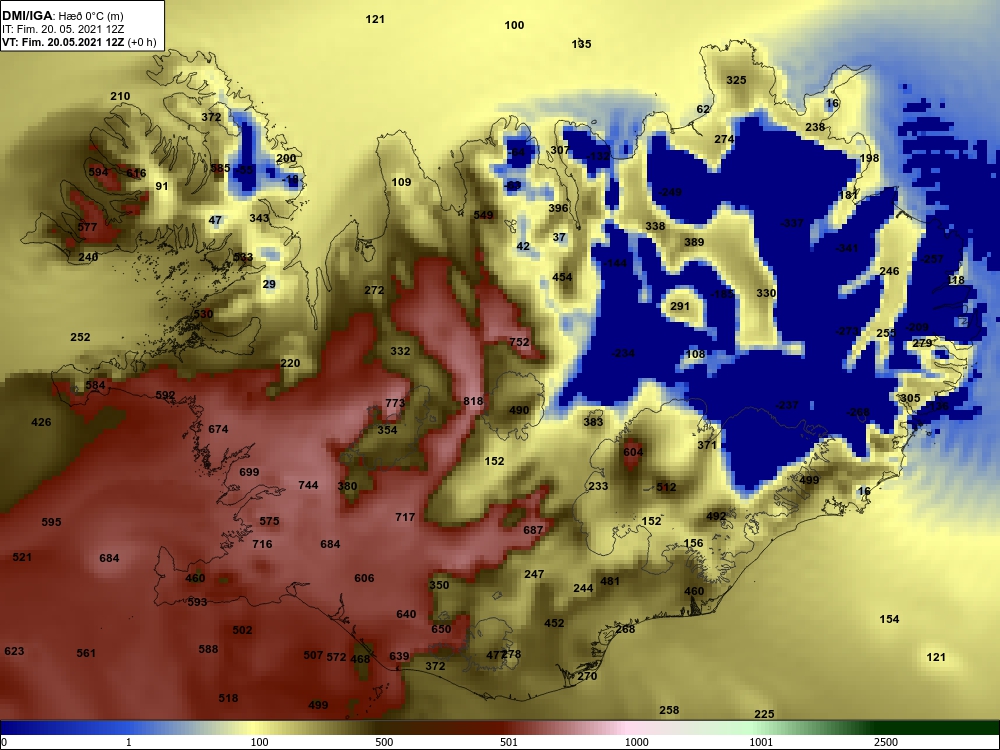
Task: Click the map value '332'
Action: pos(400,351)
